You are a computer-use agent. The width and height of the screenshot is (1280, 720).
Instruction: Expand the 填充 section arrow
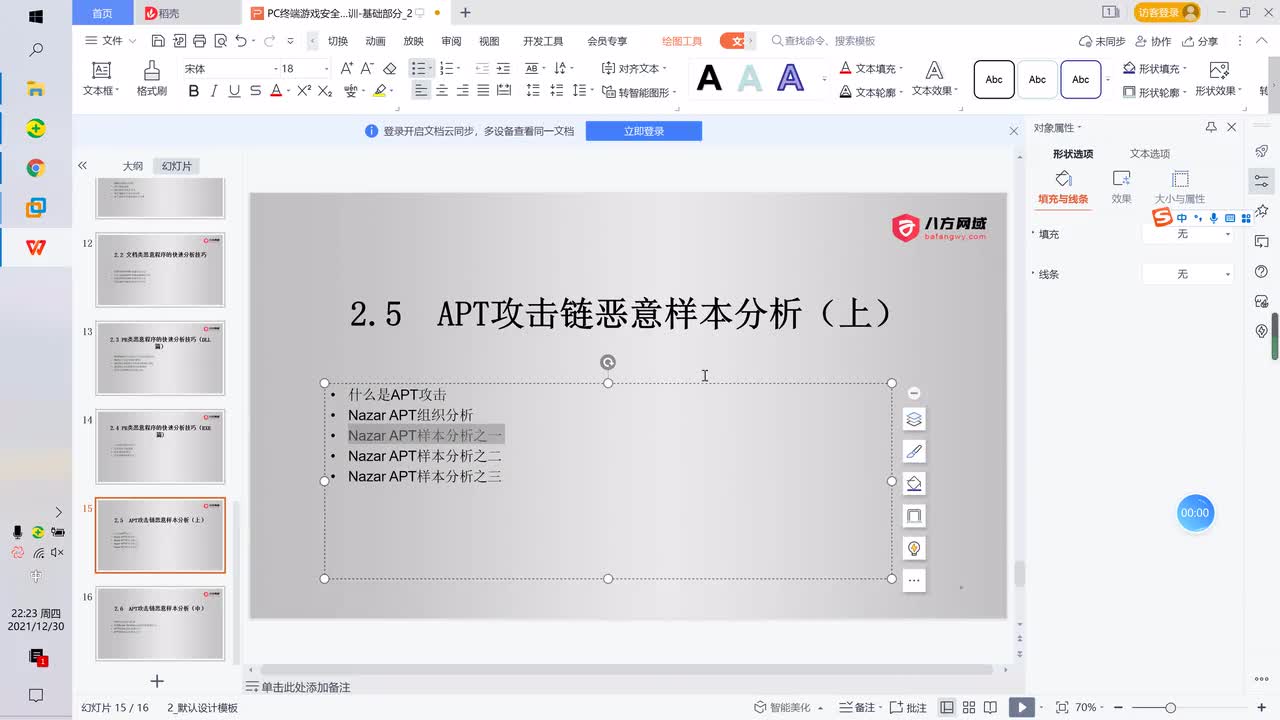click(1033, 234)
